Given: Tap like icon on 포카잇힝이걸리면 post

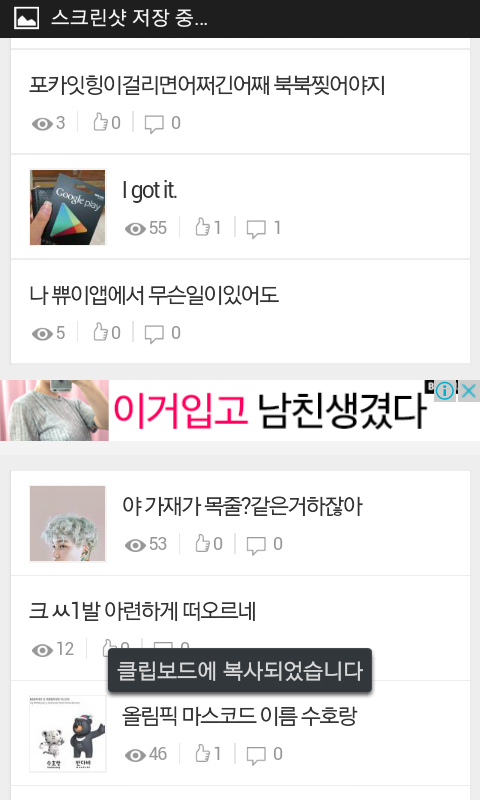Looking at the screenshot, I should coord(100,122).
